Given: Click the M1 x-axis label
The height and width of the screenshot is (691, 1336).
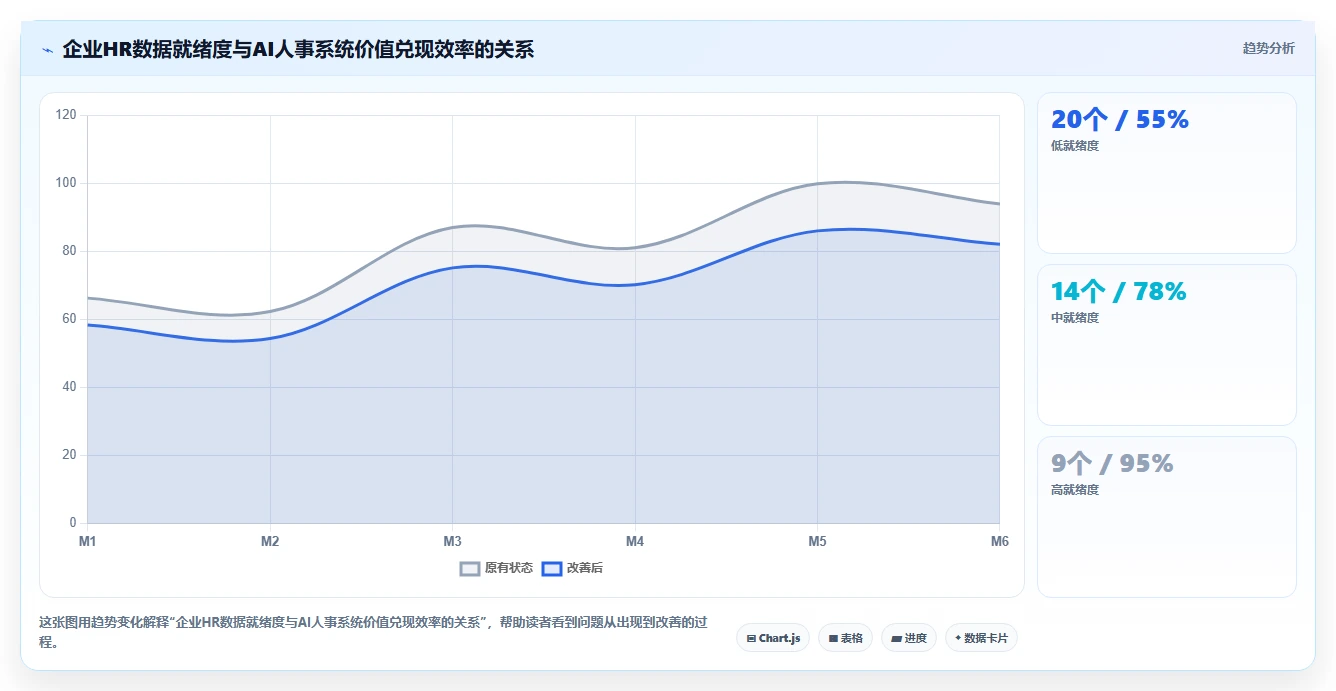Looking at the screenshot, I should 87,541.
